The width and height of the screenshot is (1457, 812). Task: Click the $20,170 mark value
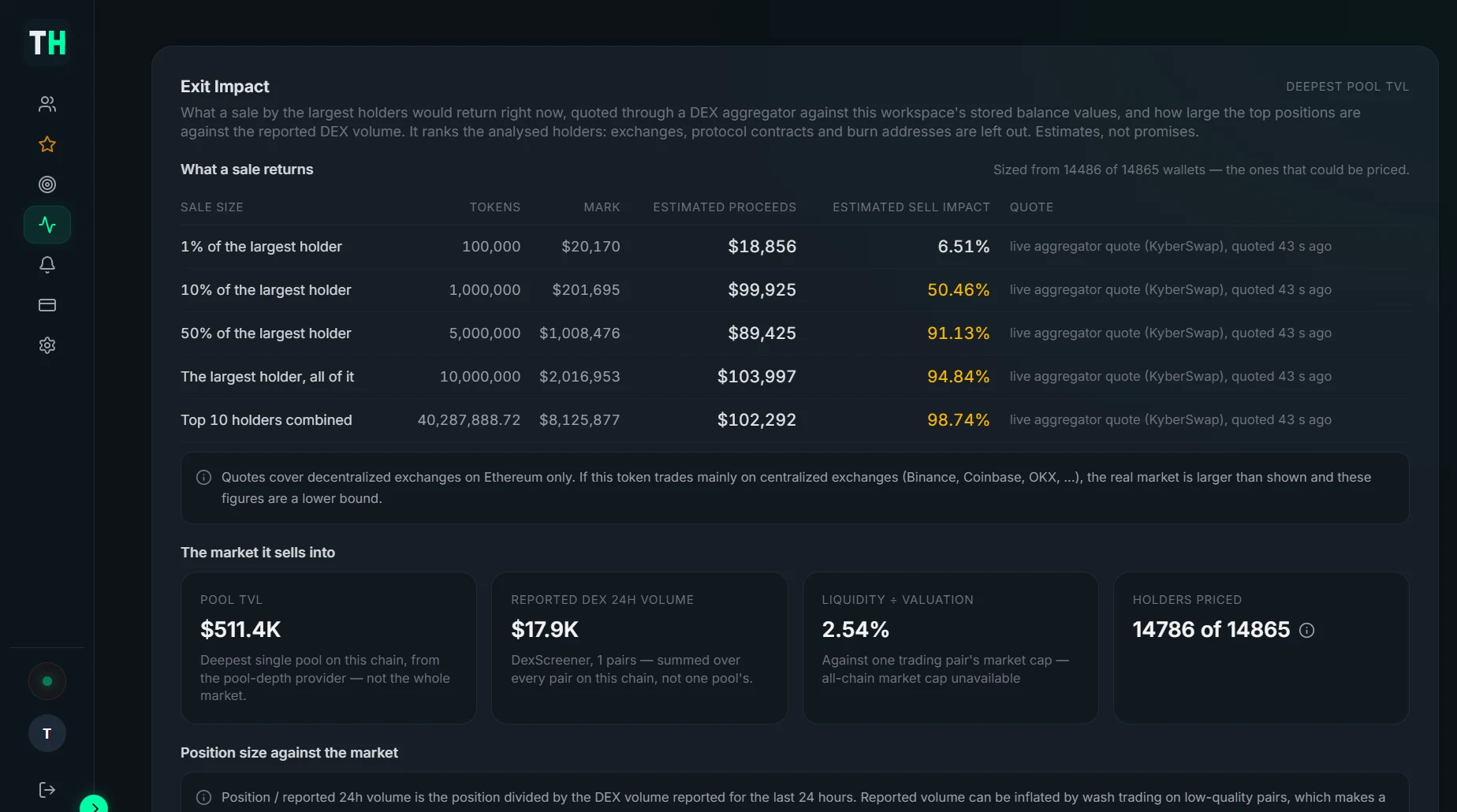591,247
